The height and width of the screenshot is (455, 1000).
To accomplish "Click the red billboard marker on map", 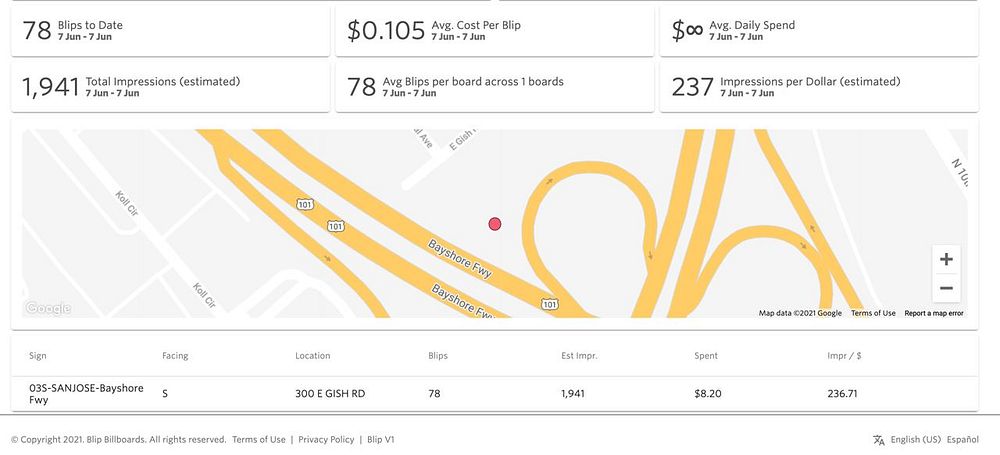I will [x=494, y=224].
